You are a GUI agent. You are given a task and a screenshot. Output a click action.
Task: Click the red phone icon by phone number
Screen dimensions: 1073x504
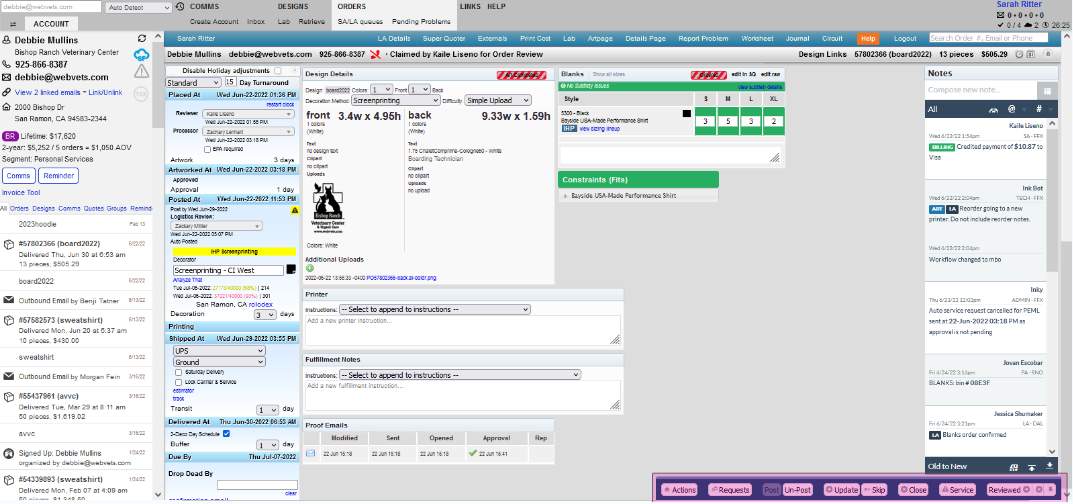tap(8, 62)
